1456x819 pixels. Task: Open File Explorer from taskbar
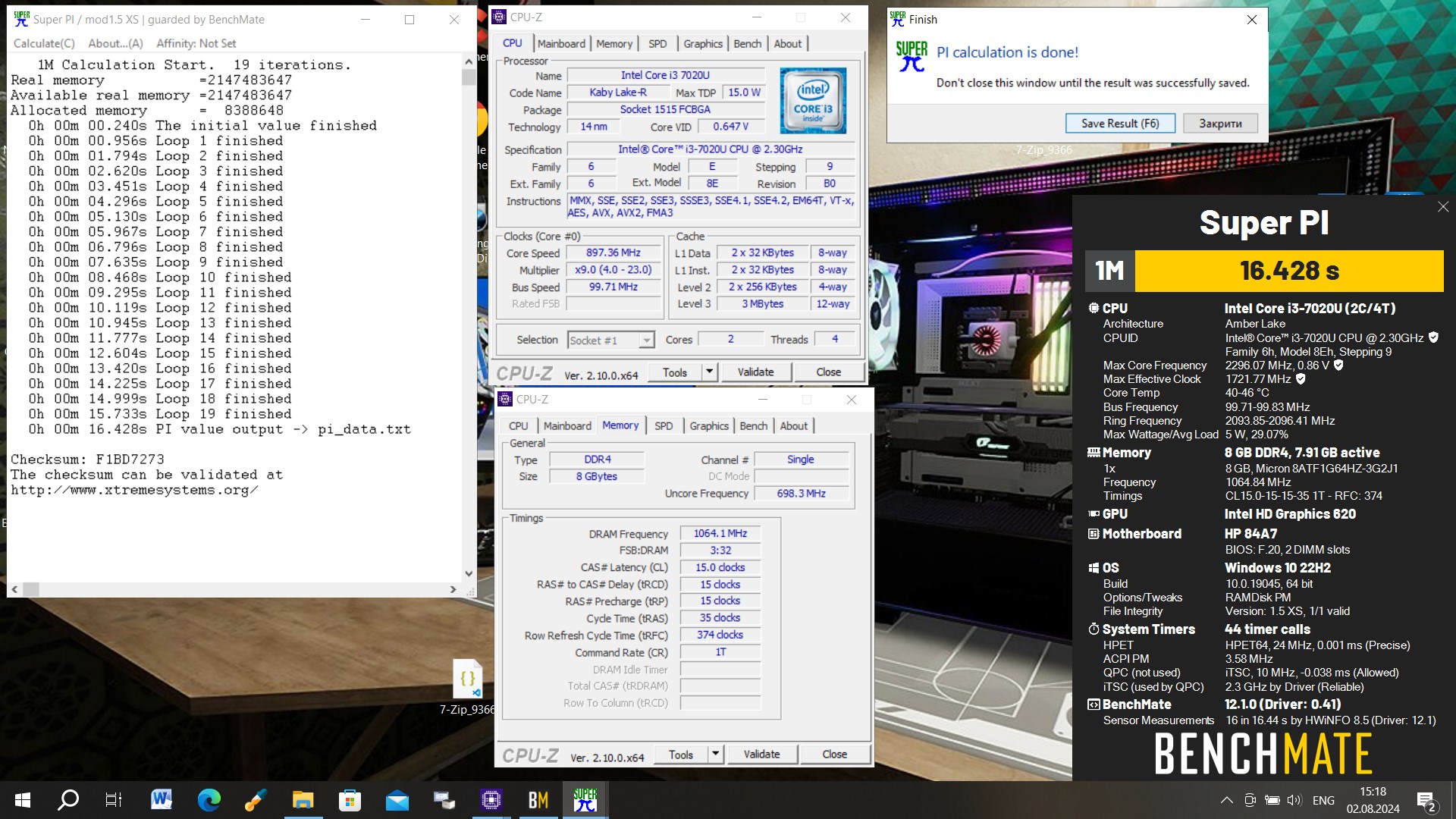303,800
